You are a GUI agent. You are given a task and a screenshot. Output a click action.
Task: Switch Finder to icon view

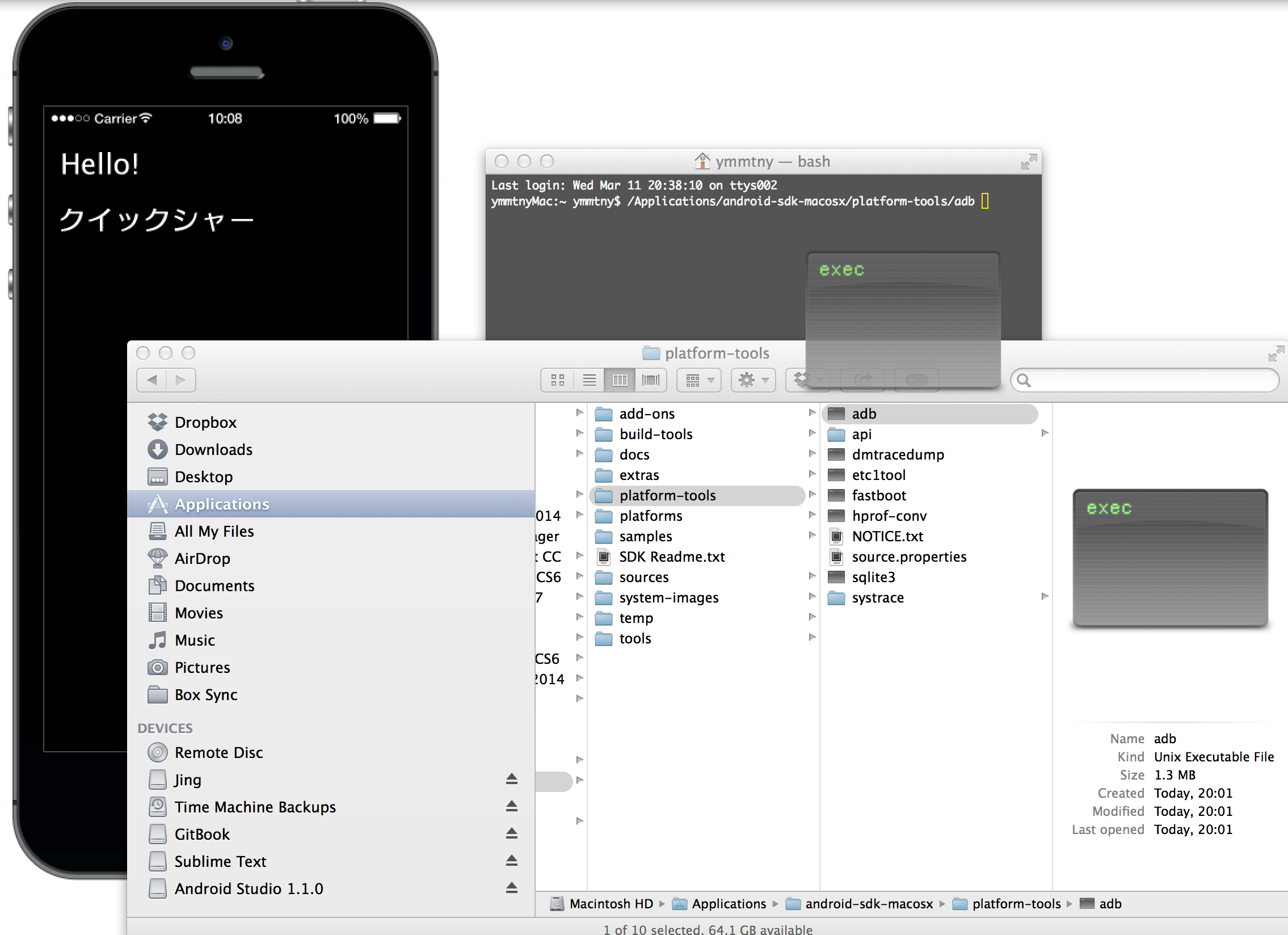558,380
